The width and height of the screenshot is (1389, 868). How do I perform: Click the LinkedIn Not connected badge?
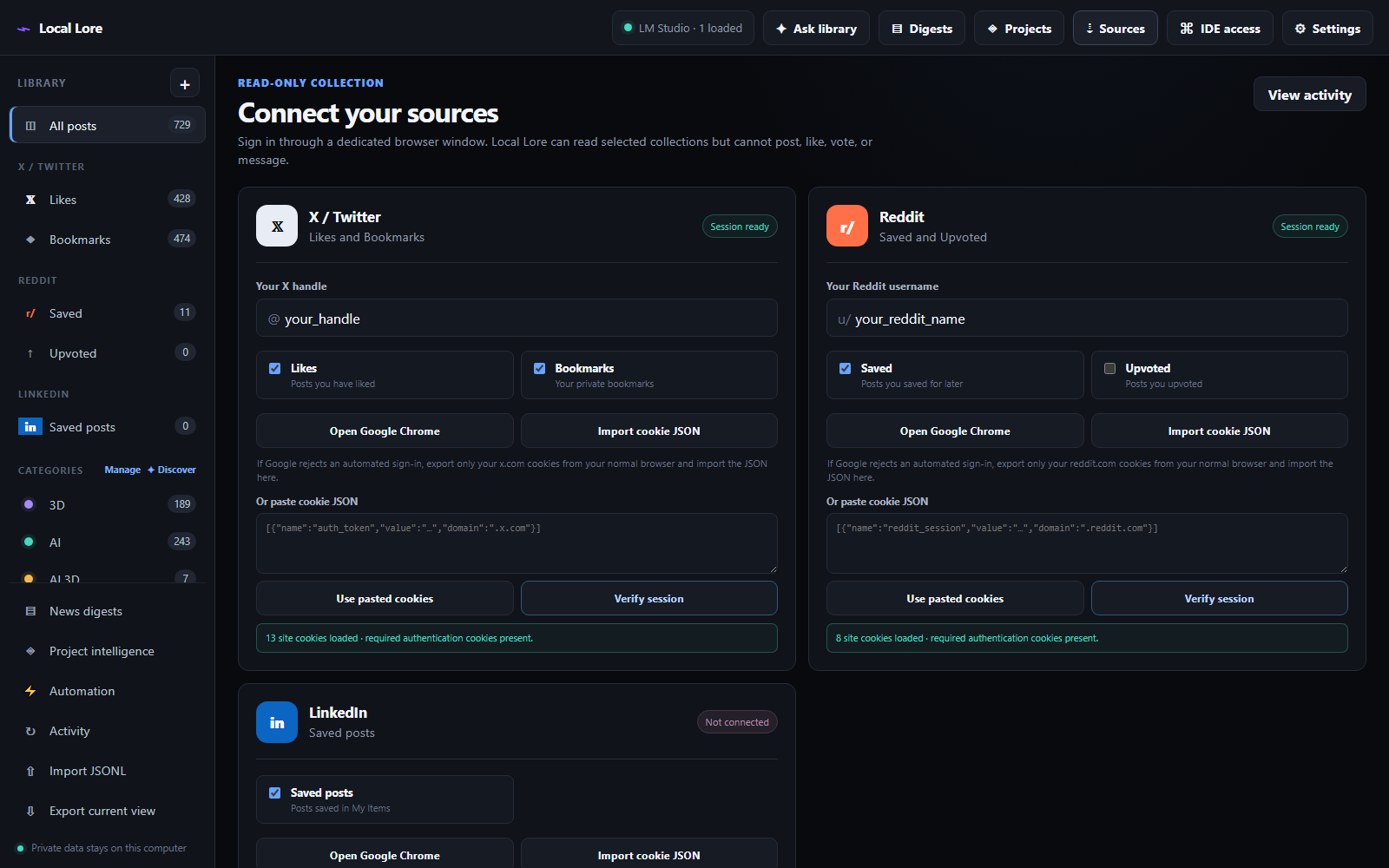click(x=737, y=722)
